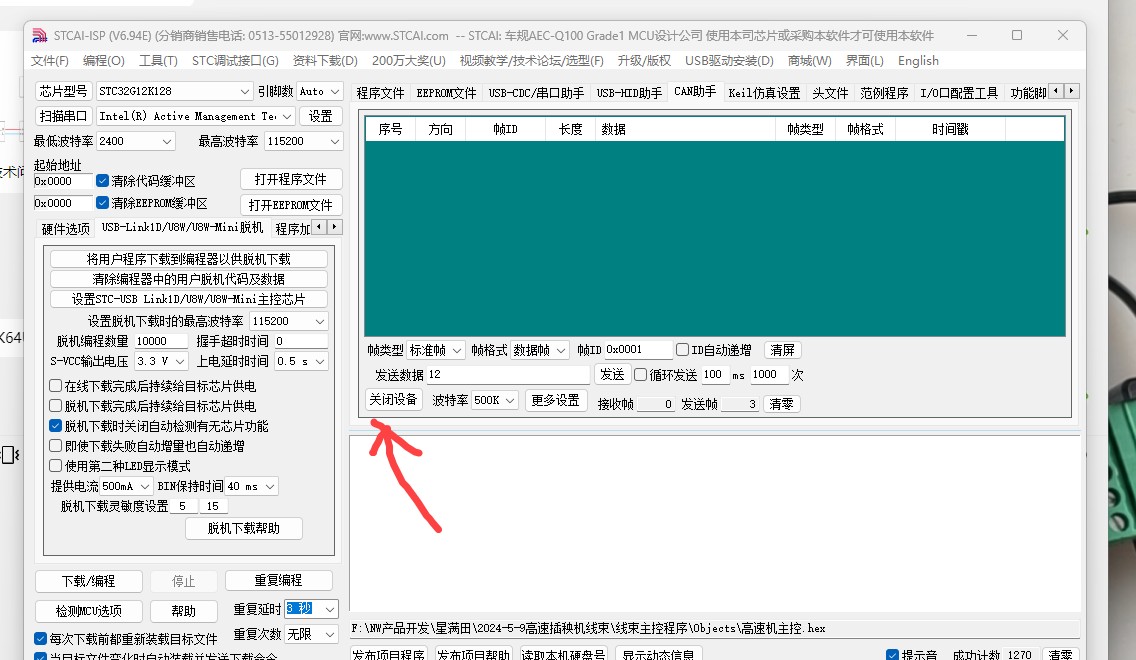Open the serial port dropdown Intel(R) Active Management
Image resolution: width=1136 pixels, height=660 pixels.
[x=196, y=116]
